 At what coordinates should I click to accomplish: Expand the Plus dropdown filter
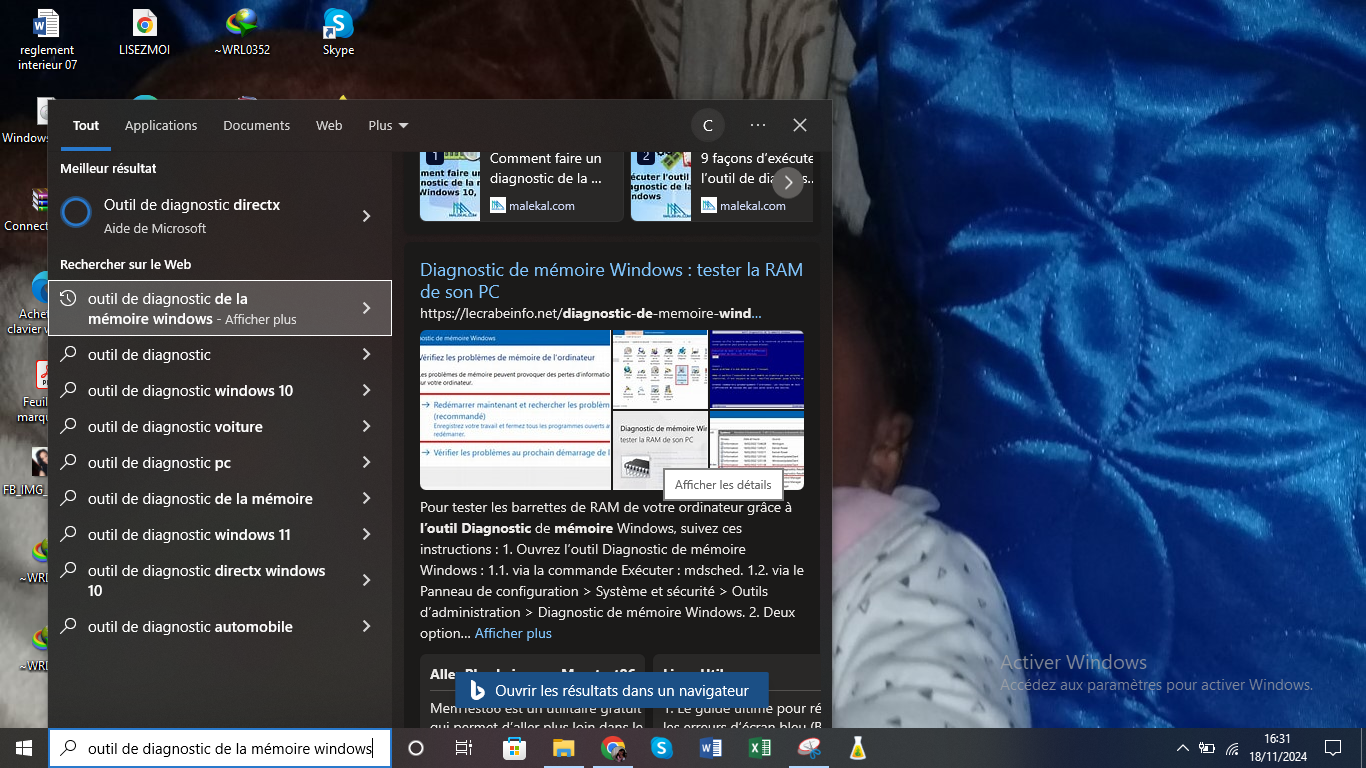pyautogui.click(x=388, y=125)
